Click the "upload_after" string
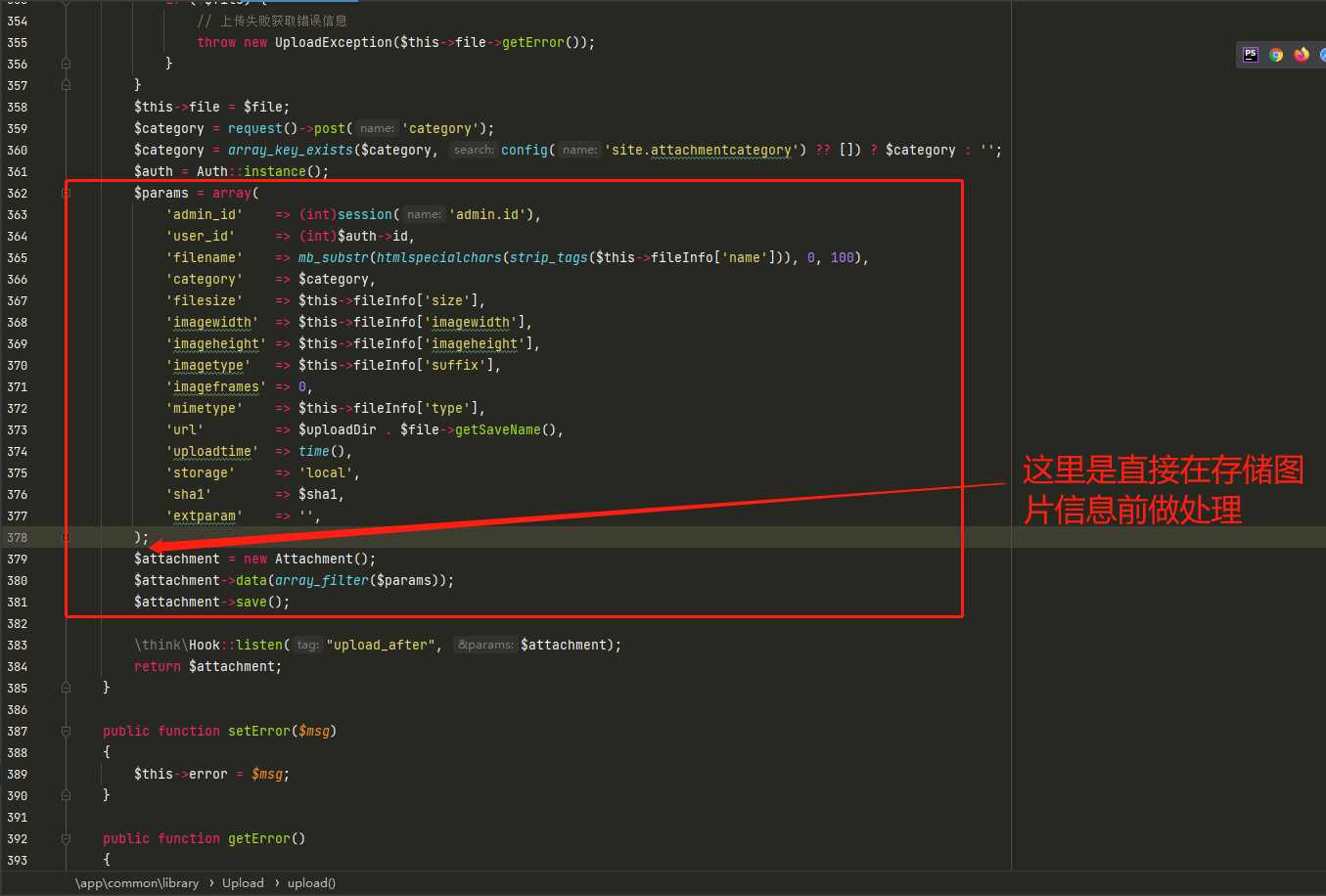The height and width of the screenshot is (896, 1326). [x=381, y=645]
